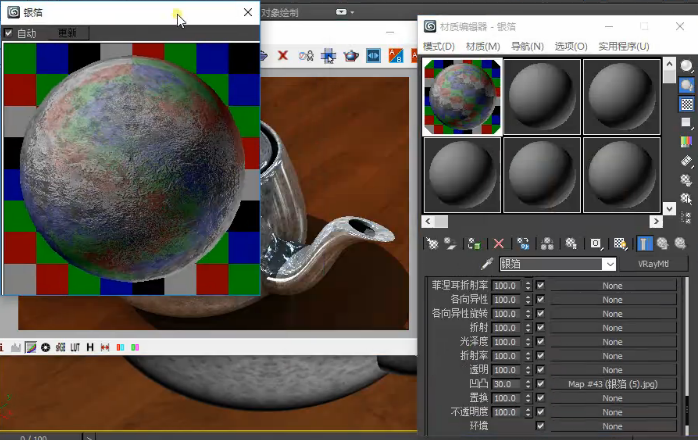Screen dimensions: 698x440
Task: Click A/B compare icon in frame buffer
Action: [x=395, y=56]
